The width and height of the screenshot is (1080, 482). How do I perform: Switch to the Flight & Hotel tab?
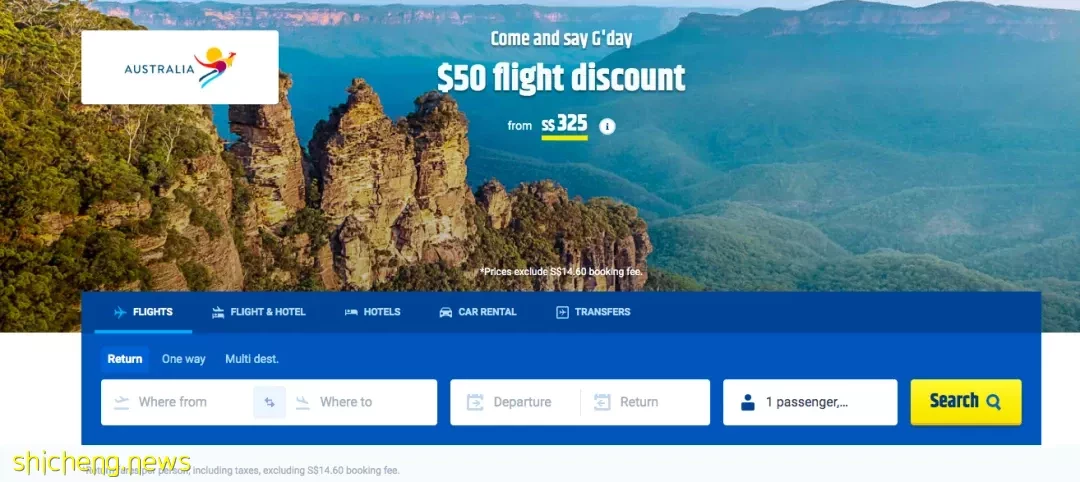(259, 312)
